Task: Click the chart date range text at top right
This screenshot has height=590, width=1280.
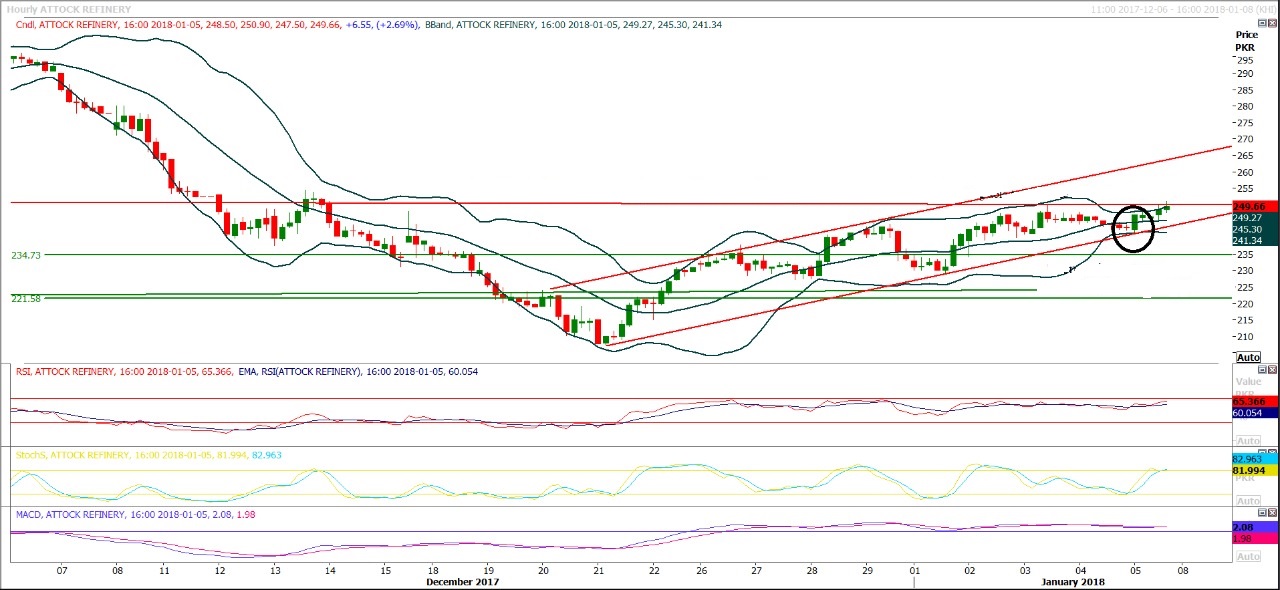Action: 1184,8
